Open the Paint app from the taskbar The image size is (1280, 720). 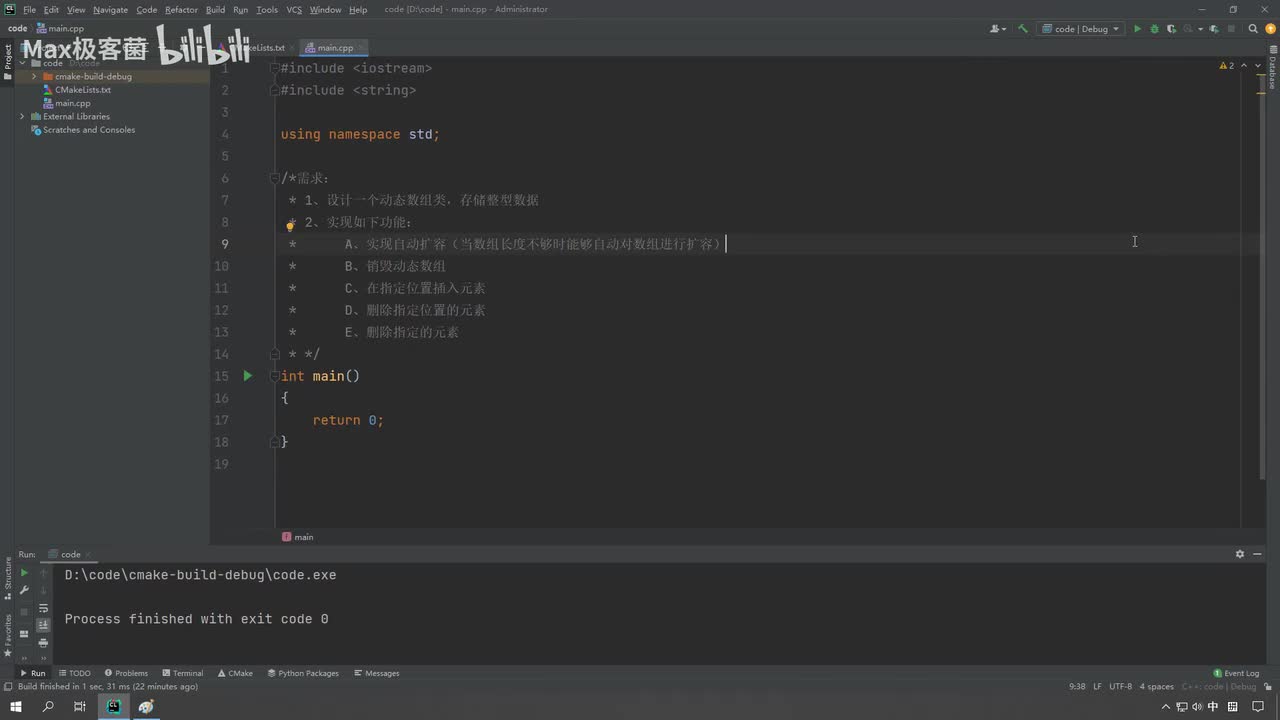[x=146, y=707]
